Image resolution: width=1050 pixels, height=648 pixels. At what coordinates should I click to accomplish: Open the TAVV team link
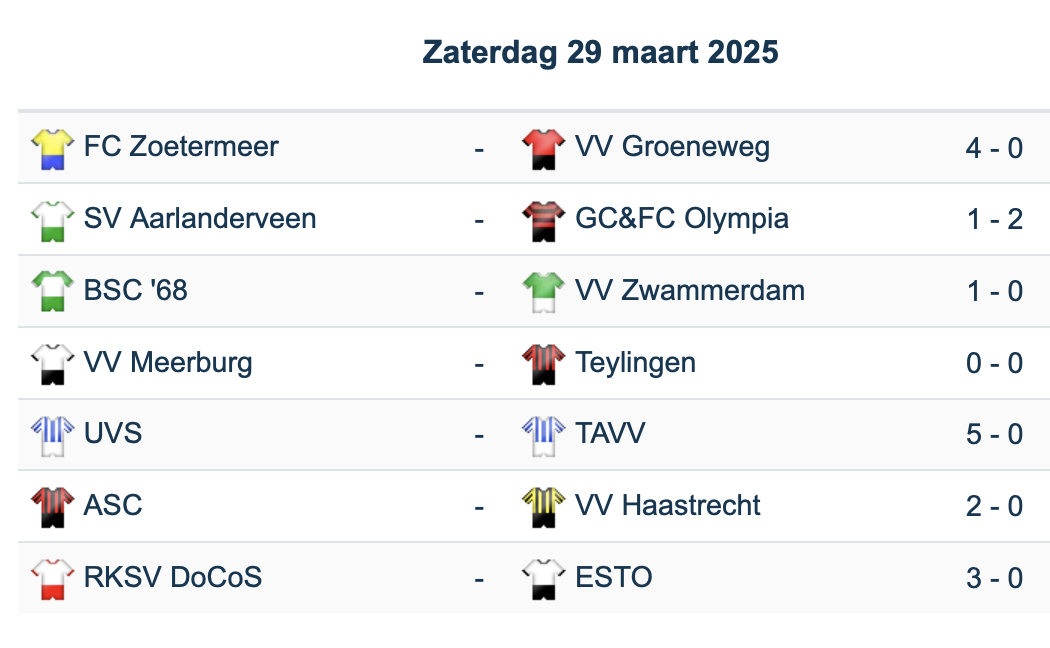(610, 434)
